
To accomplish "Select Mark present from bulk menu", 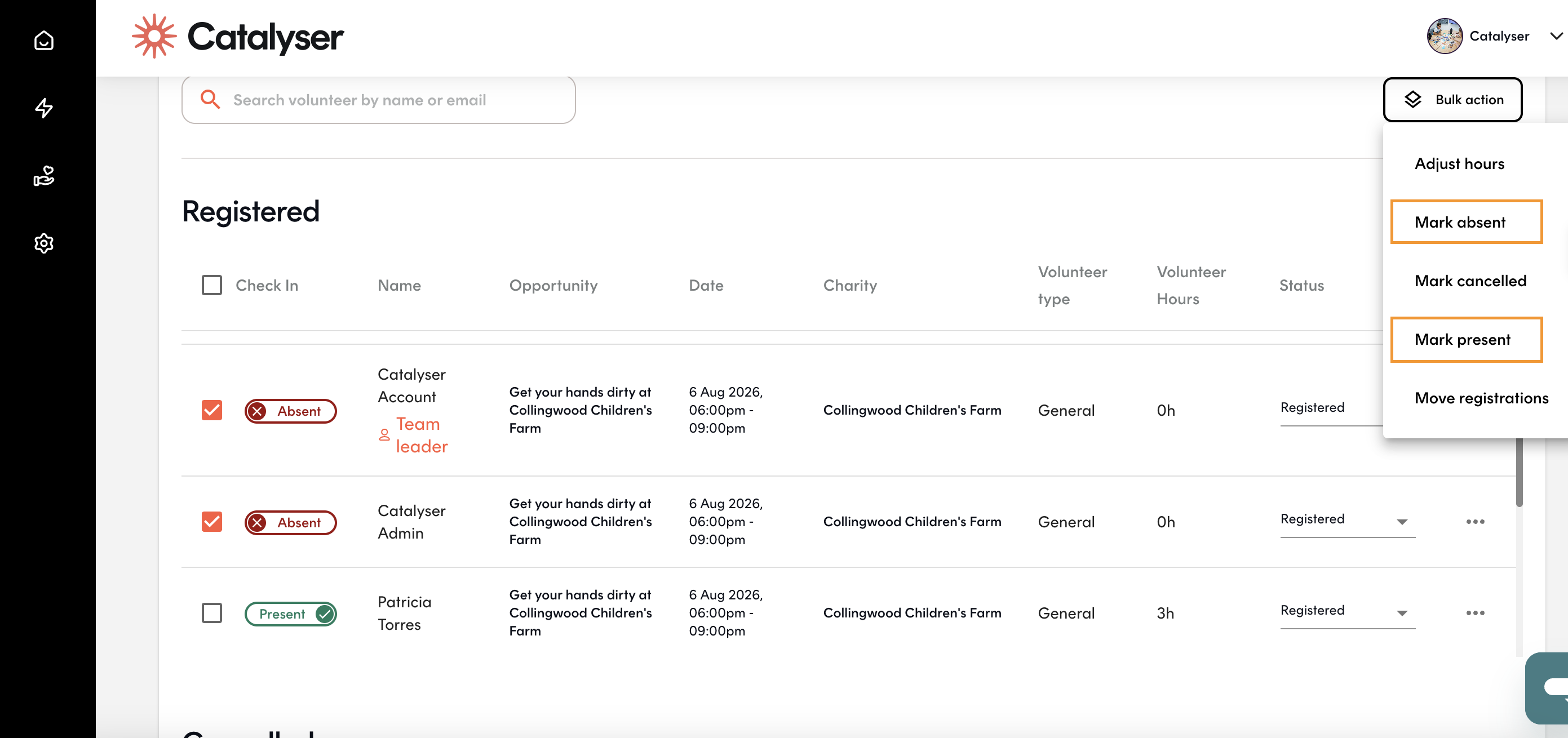I will coord(1466,340).
